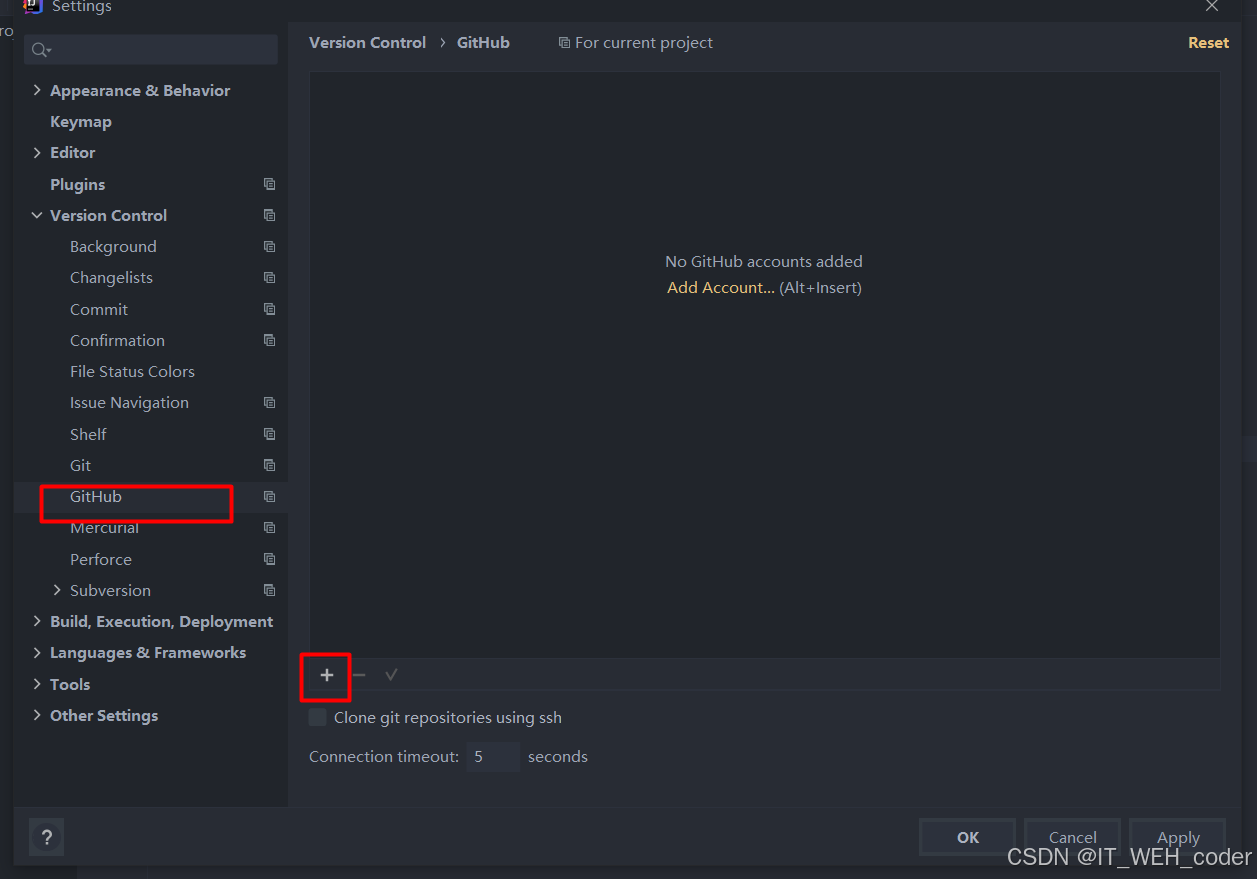Image resolution: width=1257 pixels, height=879 pixels.
Task: Click project-level icon next to Confirmation
Action: tap(269, 340)
